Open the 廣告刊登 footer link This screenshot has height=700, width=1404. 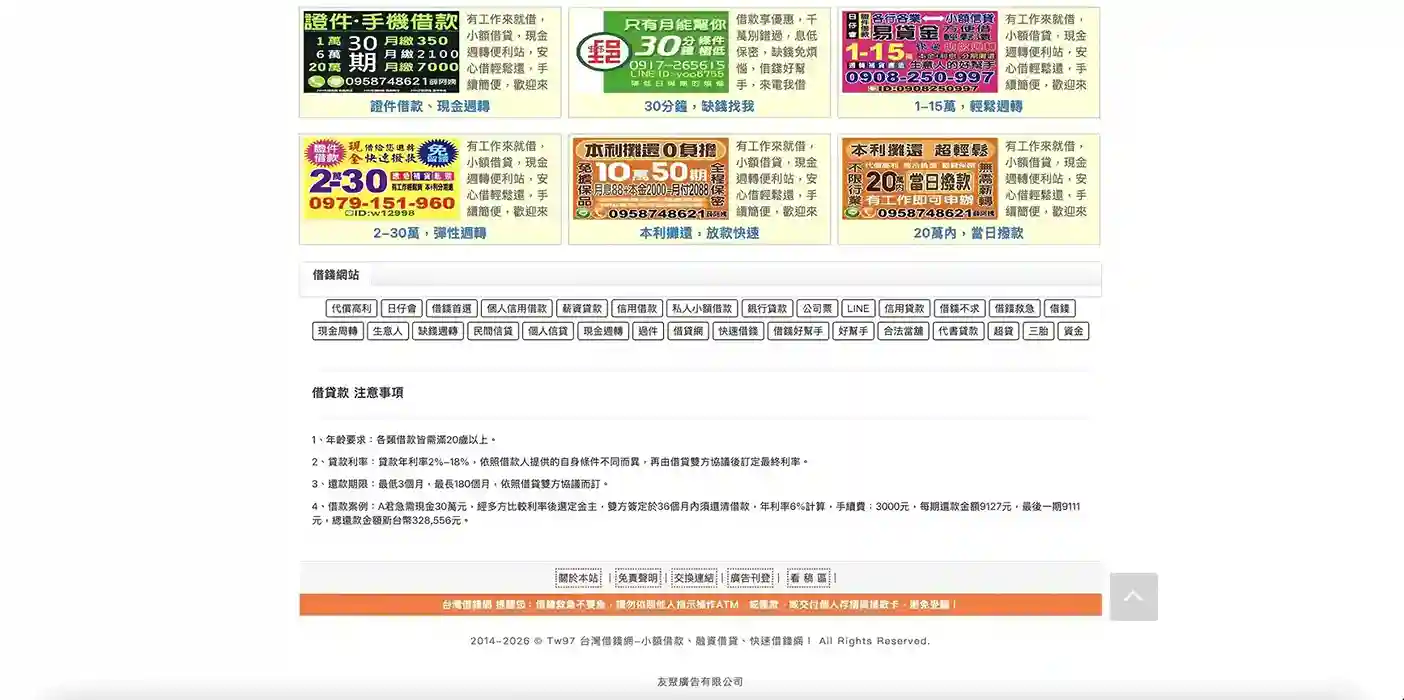(751, 577)
